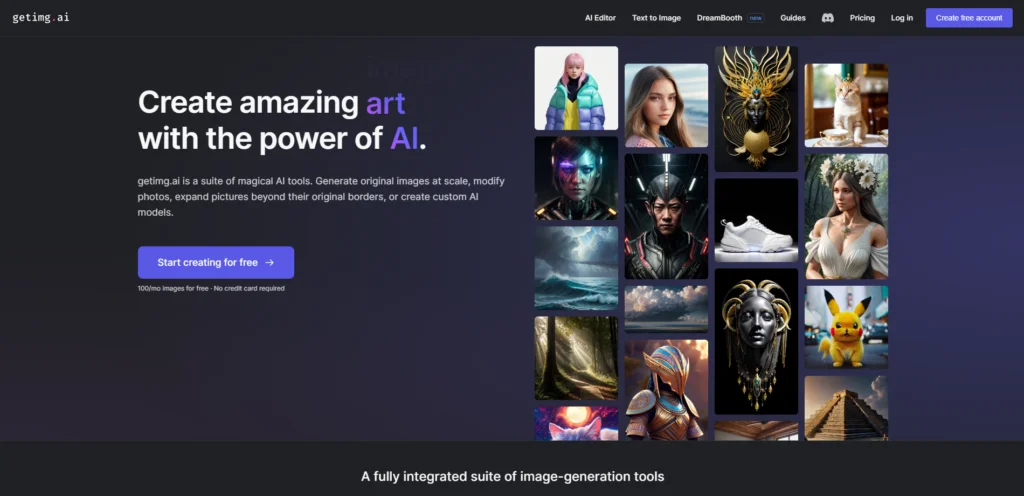Click Start creating for free button
1024x496 pixels.
click(x=216, y=262)
